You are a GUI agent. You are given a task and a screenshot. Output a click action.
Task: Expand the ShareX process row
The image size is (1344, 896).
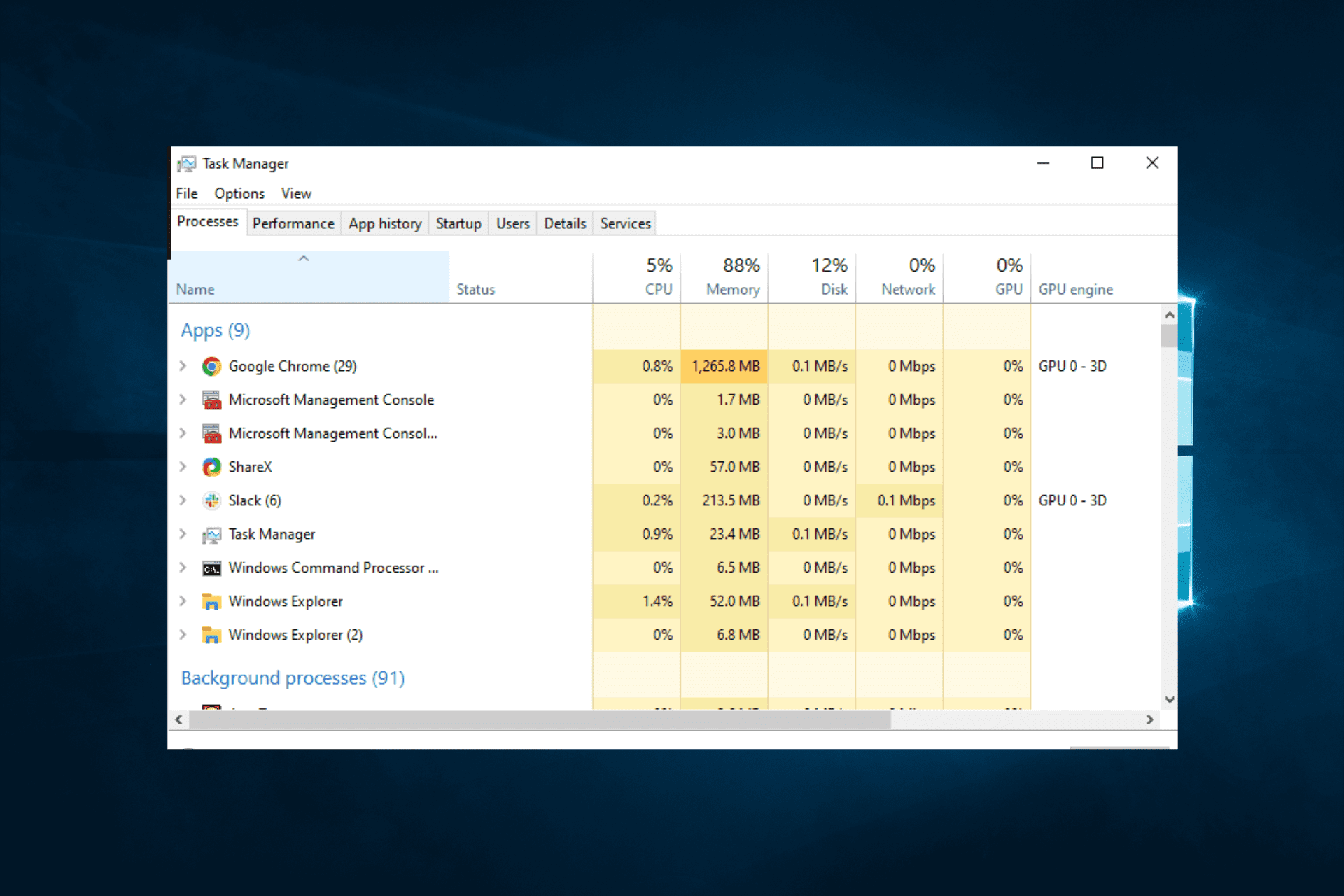183,467
